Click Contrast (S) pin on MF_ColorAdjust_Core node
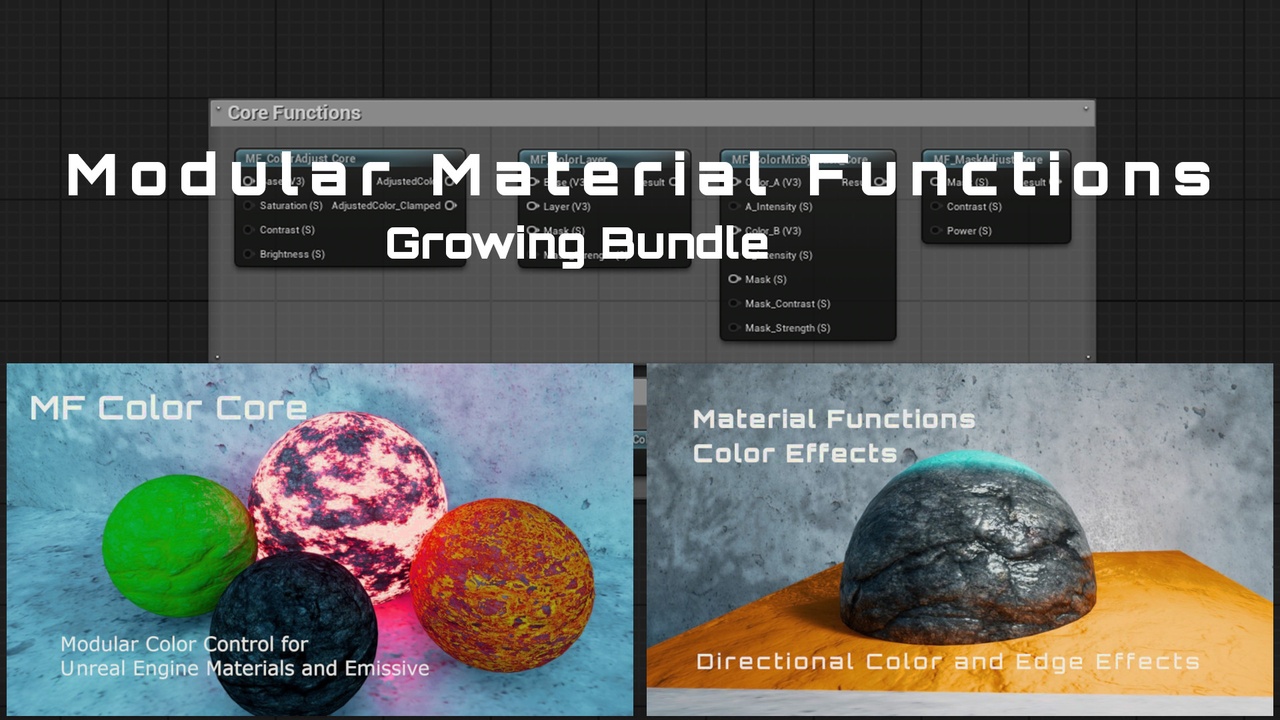 [248, 230]
